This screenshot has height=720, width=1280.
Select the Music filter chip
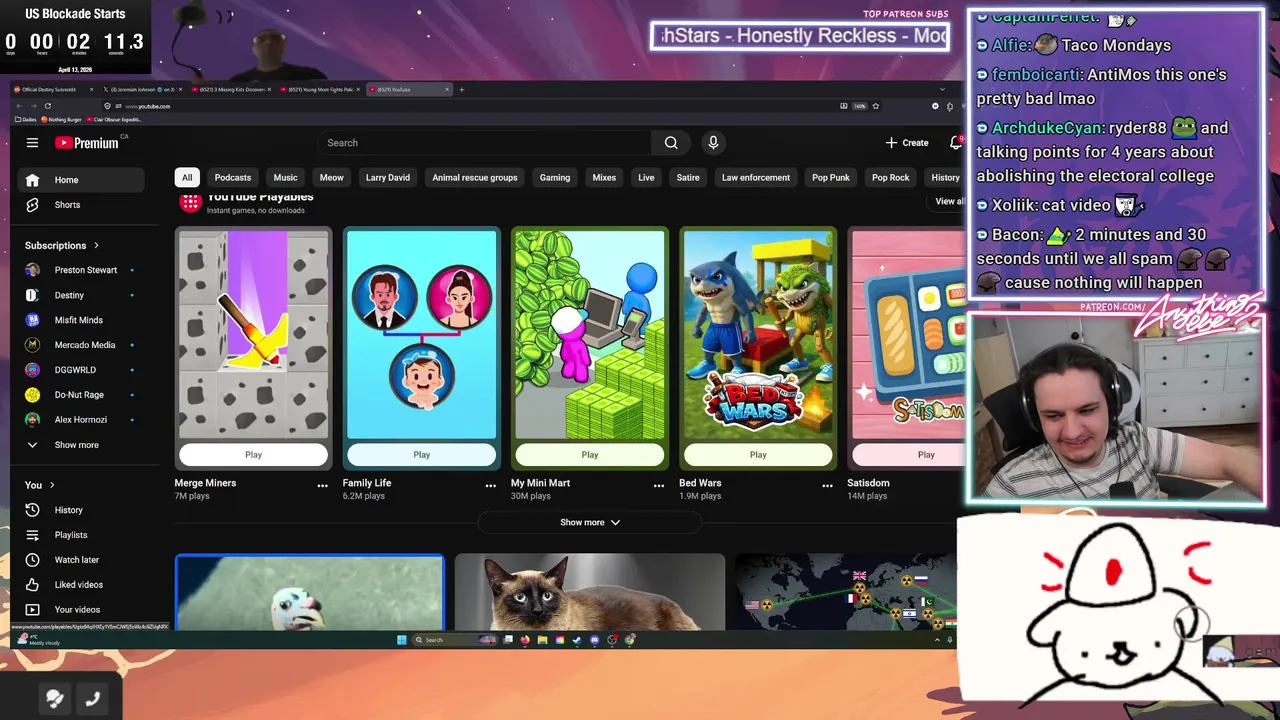pos(286,177)
